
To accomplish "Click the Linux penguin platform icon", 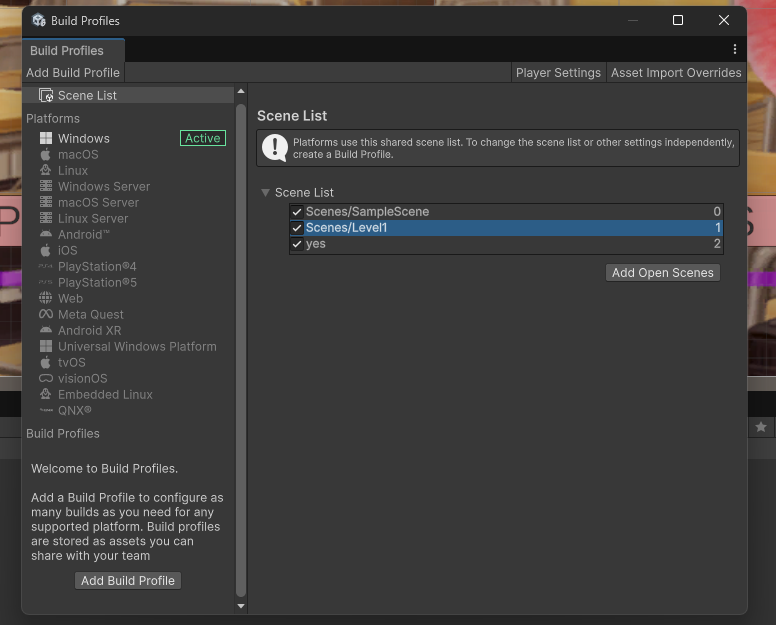I will (46, 171).
